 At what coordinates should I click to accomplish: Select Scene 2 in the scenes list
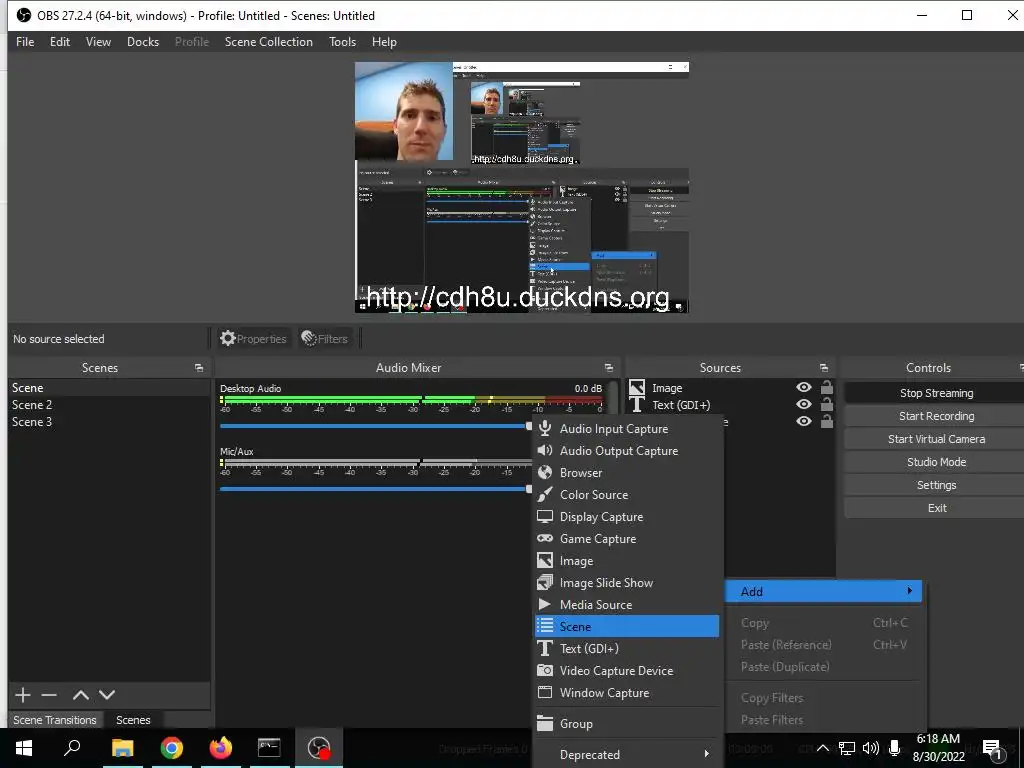109,405
